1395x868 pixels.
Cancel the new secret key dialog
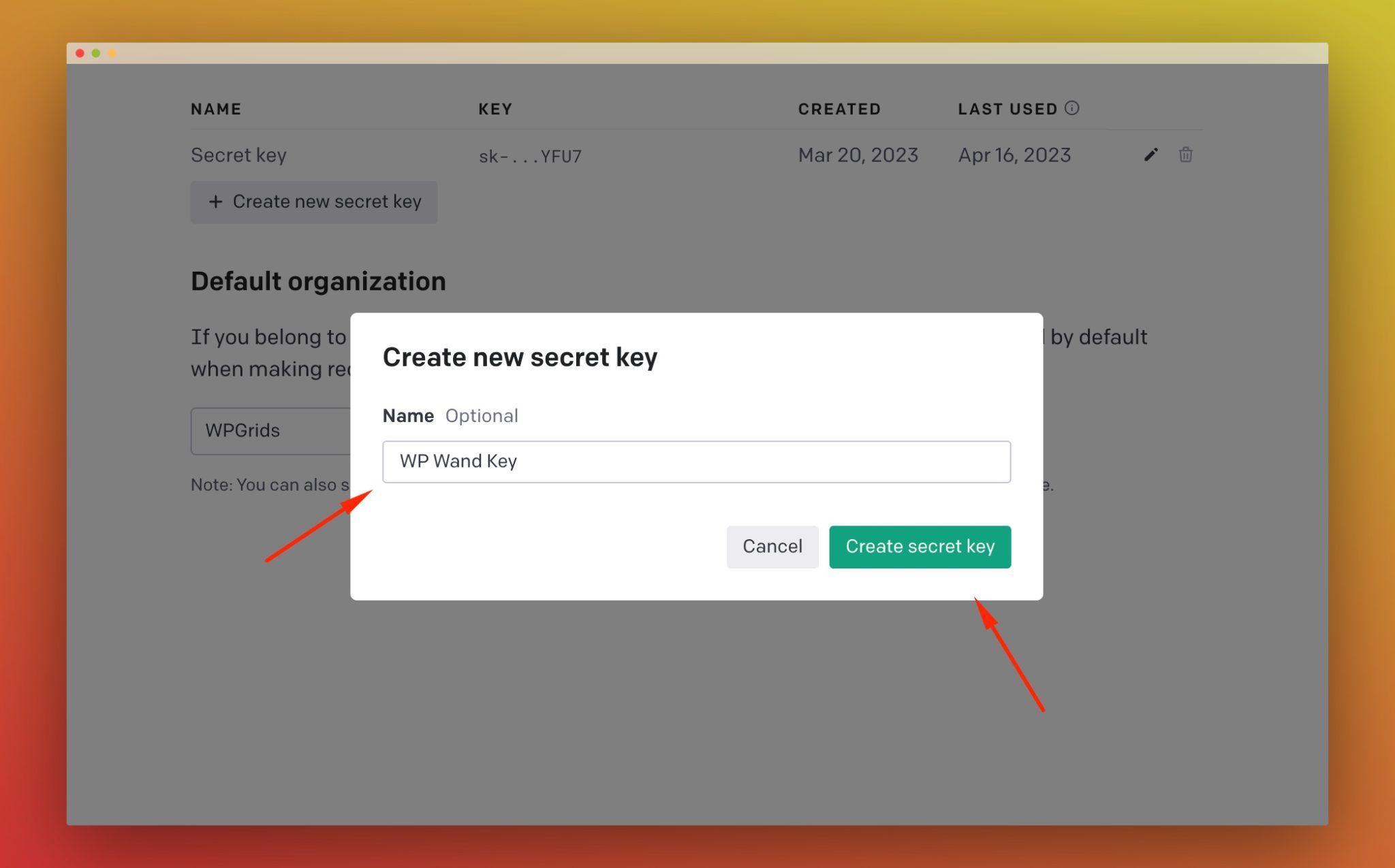click(x=772, y=547)
